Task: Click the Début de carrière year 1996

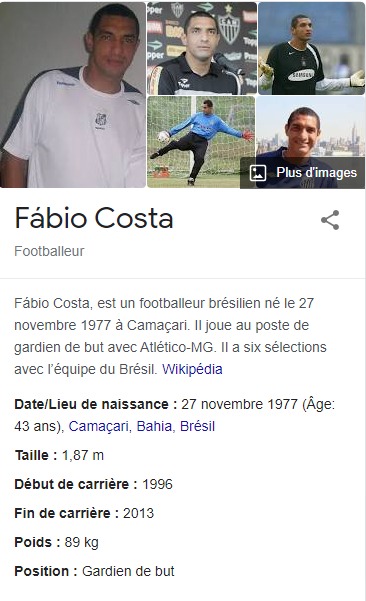Action: coord(158,484)
